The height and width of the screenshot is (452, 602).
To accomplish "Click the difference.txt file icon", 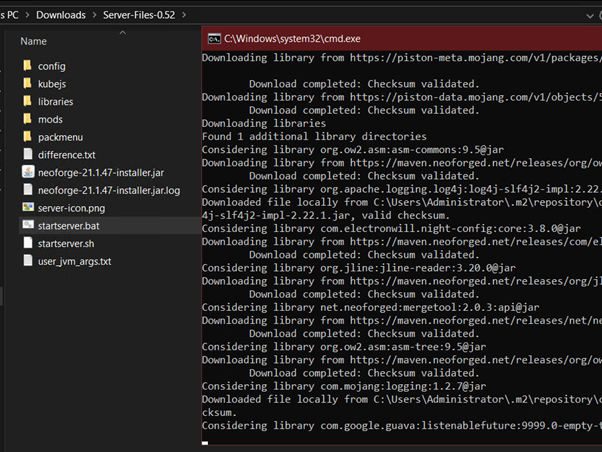I will [28, 154].
